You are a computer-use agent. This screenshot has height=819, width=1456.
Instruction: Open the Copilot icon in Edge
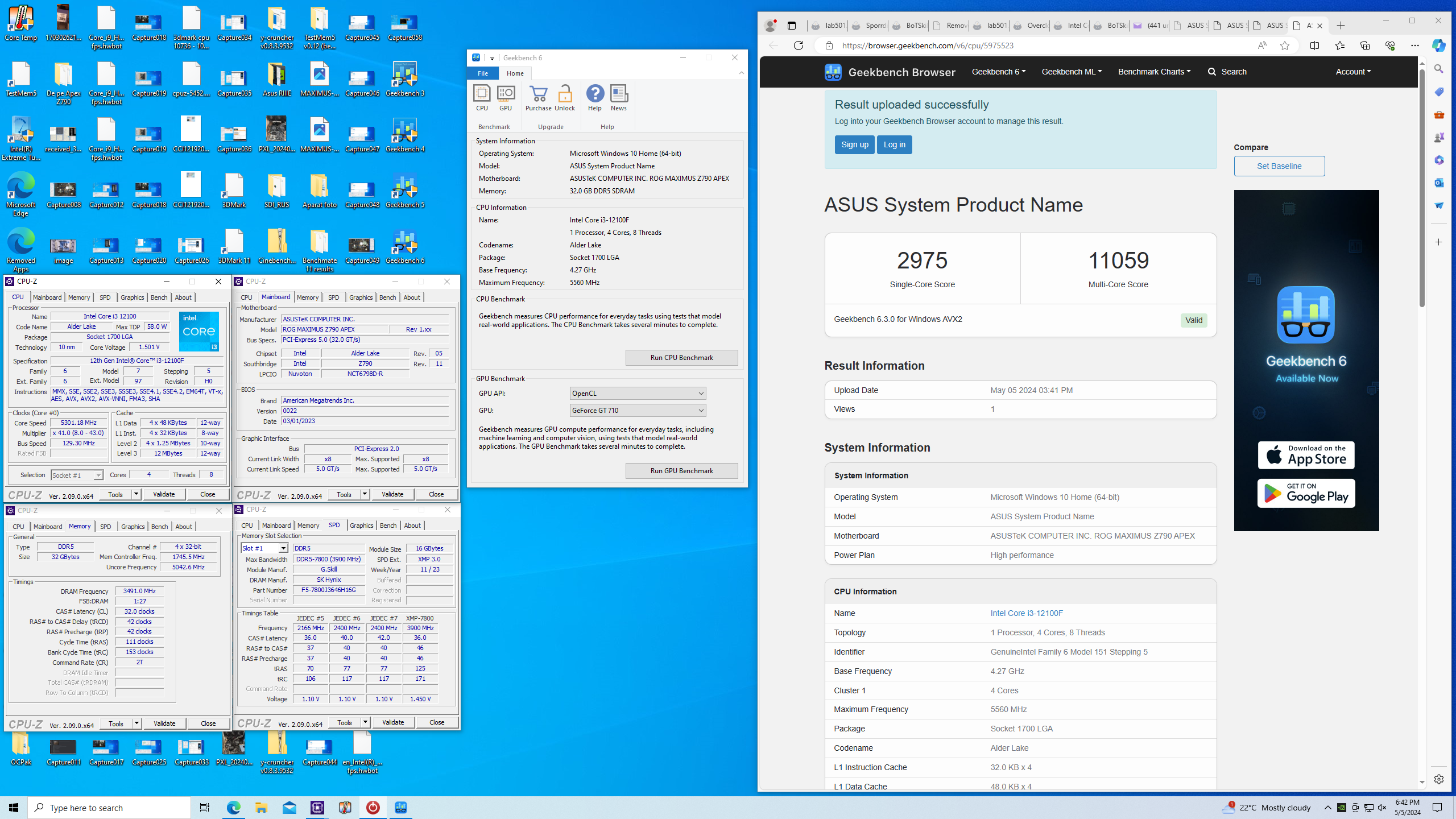pyautogui.click(x=1439, y=45)
